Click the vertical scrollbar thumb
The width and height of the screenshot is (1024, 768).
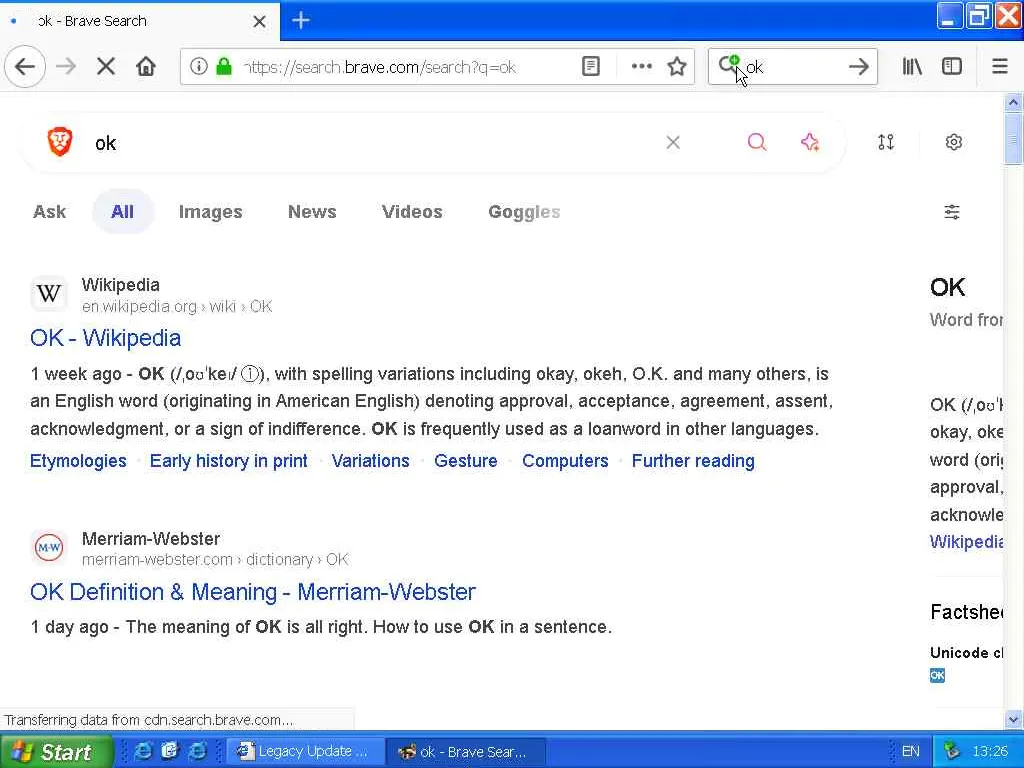pyautogui.click(x=1013, y=138)
